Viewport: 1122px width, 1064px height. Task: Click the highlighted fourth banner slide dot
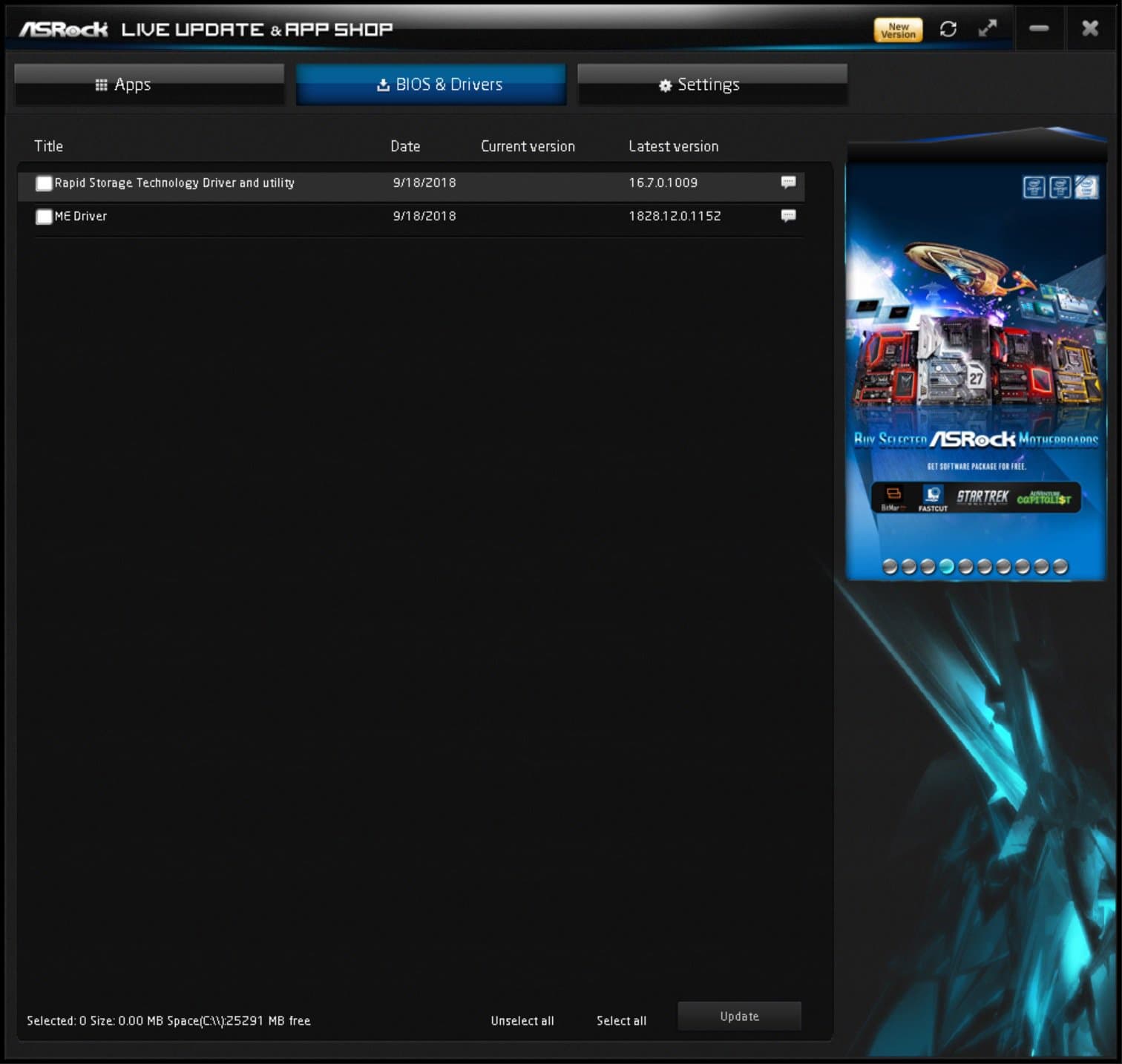pos(946,567)
